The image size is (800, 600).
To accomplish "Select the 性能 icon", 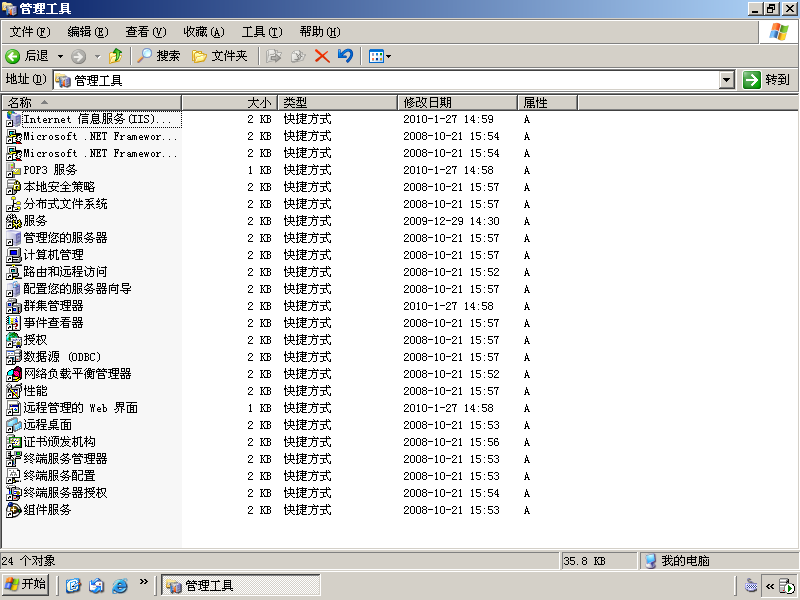I will pos(13,391).
